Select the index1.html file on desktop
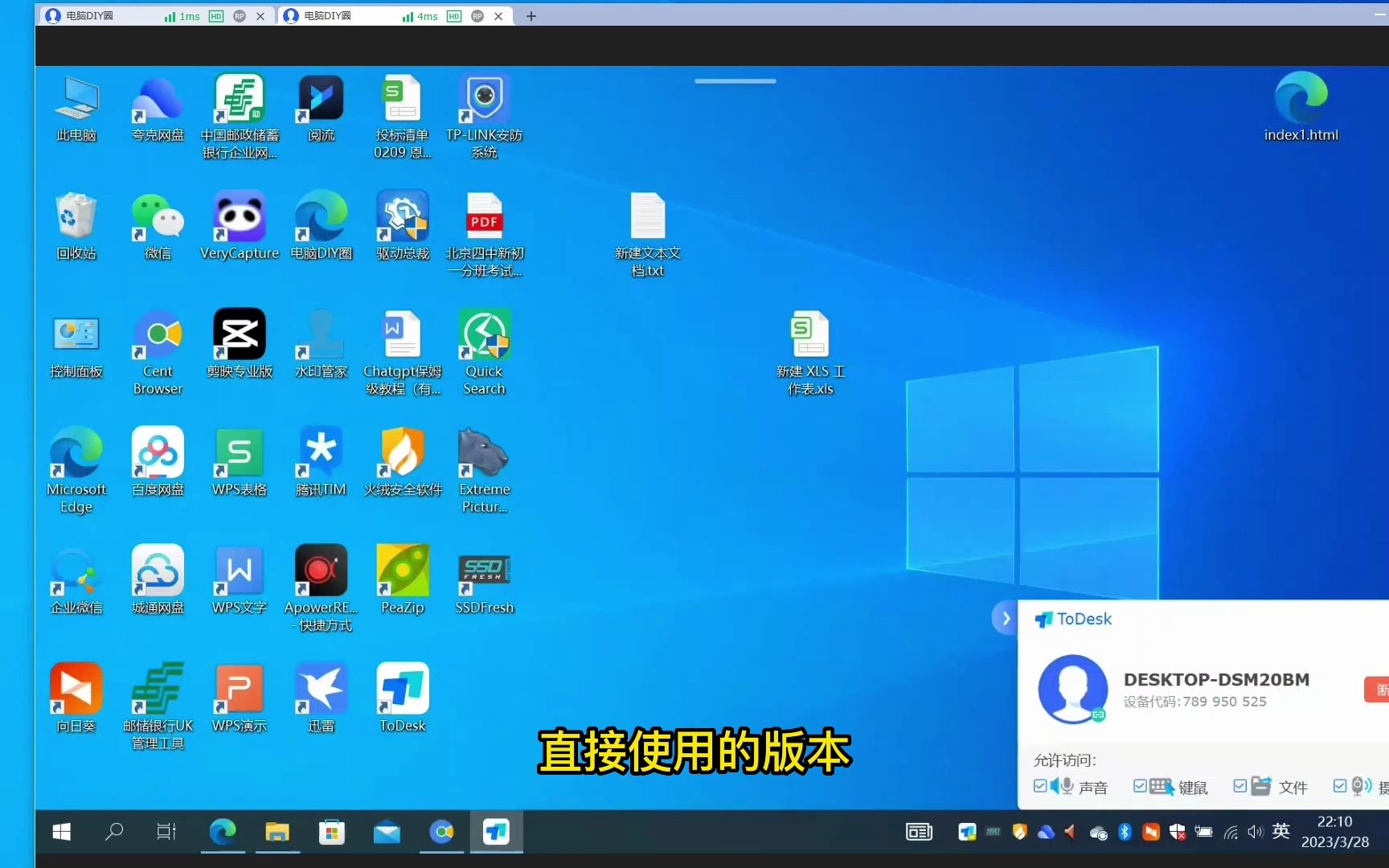The height and width of the screenshot is (868, 1389). pos(1301,108)
